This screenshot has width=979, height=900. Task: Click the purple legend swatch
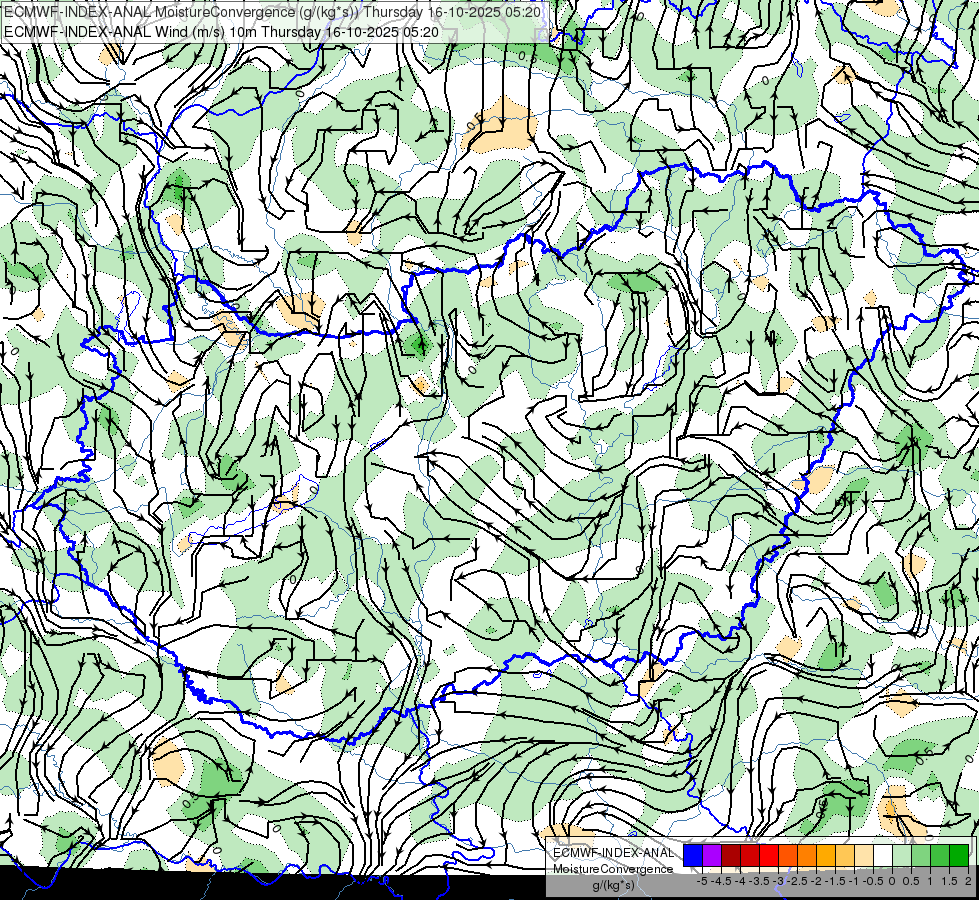(712, 855)
